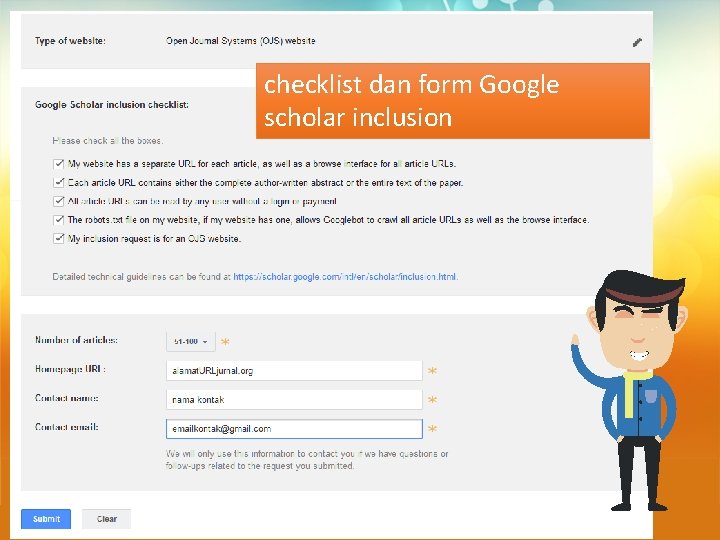Viewport: 720px width, 540px height.
Task: Open the Number of articles dropdown
Action: [x=190, y=341]
